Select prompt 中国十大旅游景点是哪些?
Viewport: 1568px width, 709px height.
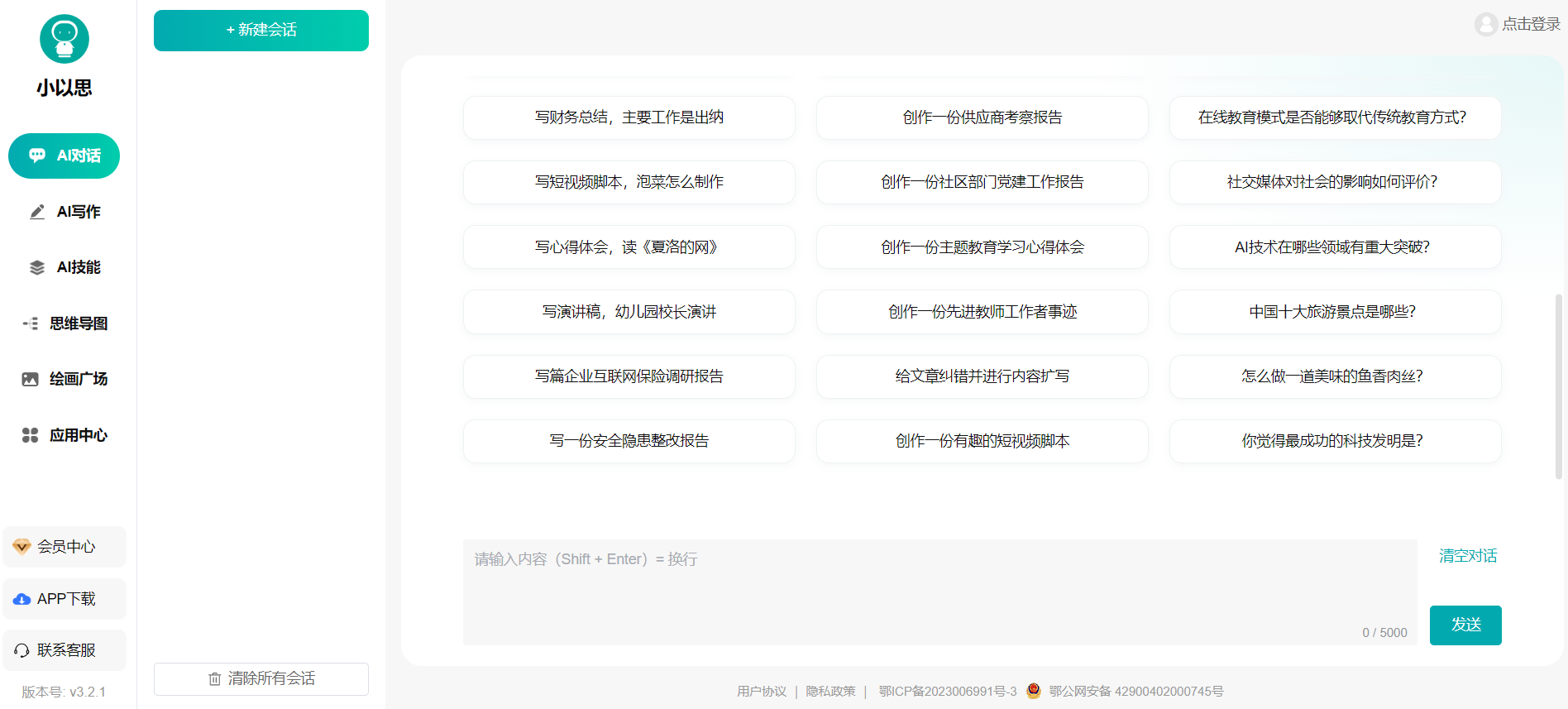click(1336, 312)
